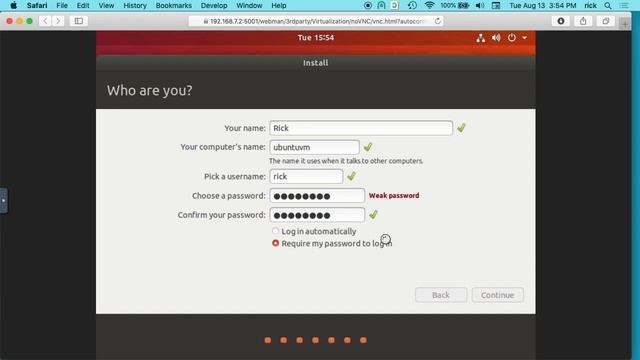Open the Develop menu
Viewport: 640px width, 360px height.
[x=214, y=5]
